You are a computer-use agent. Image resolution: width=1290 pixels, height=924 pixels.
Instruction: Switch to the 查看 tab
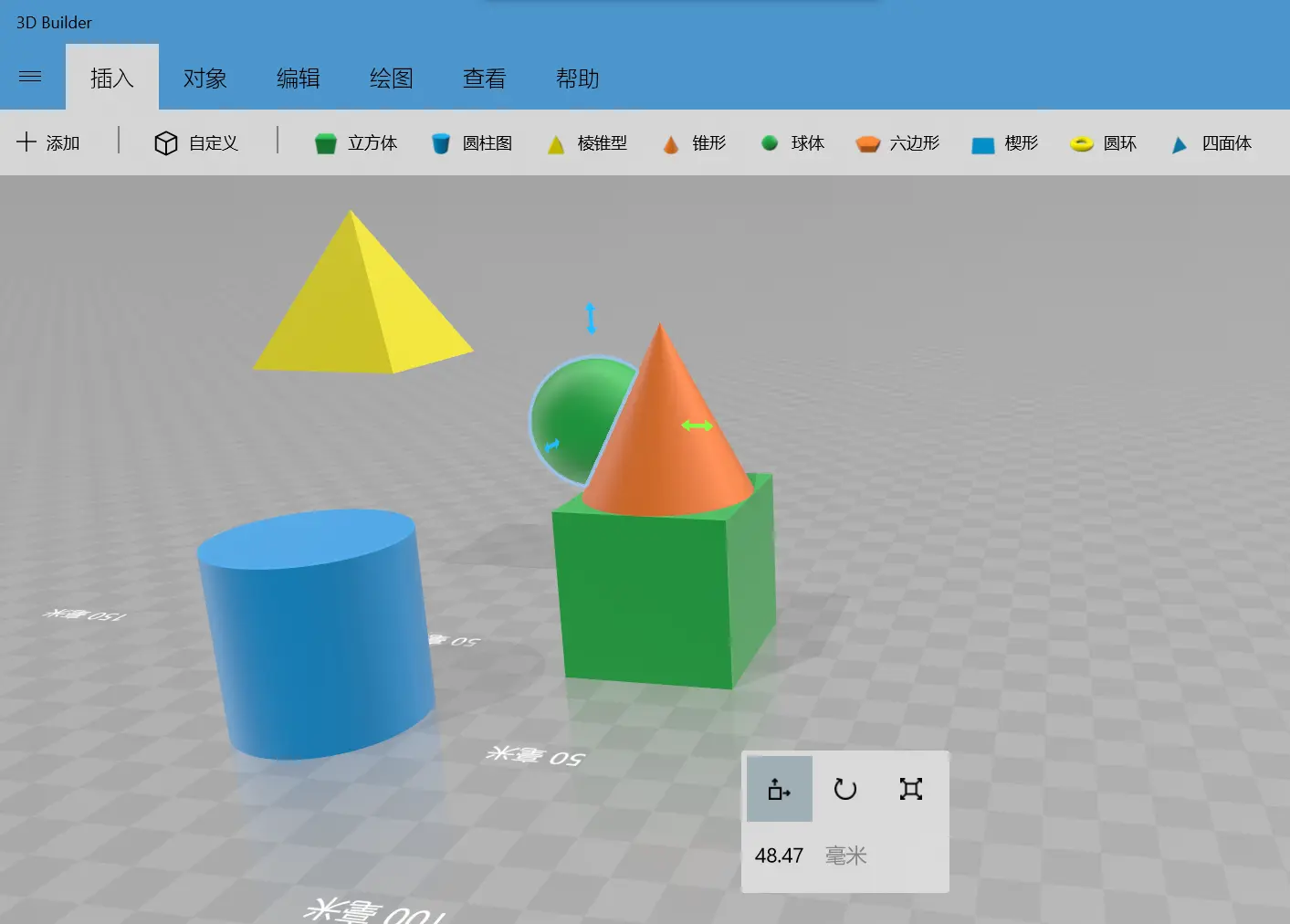click(485, 78)
